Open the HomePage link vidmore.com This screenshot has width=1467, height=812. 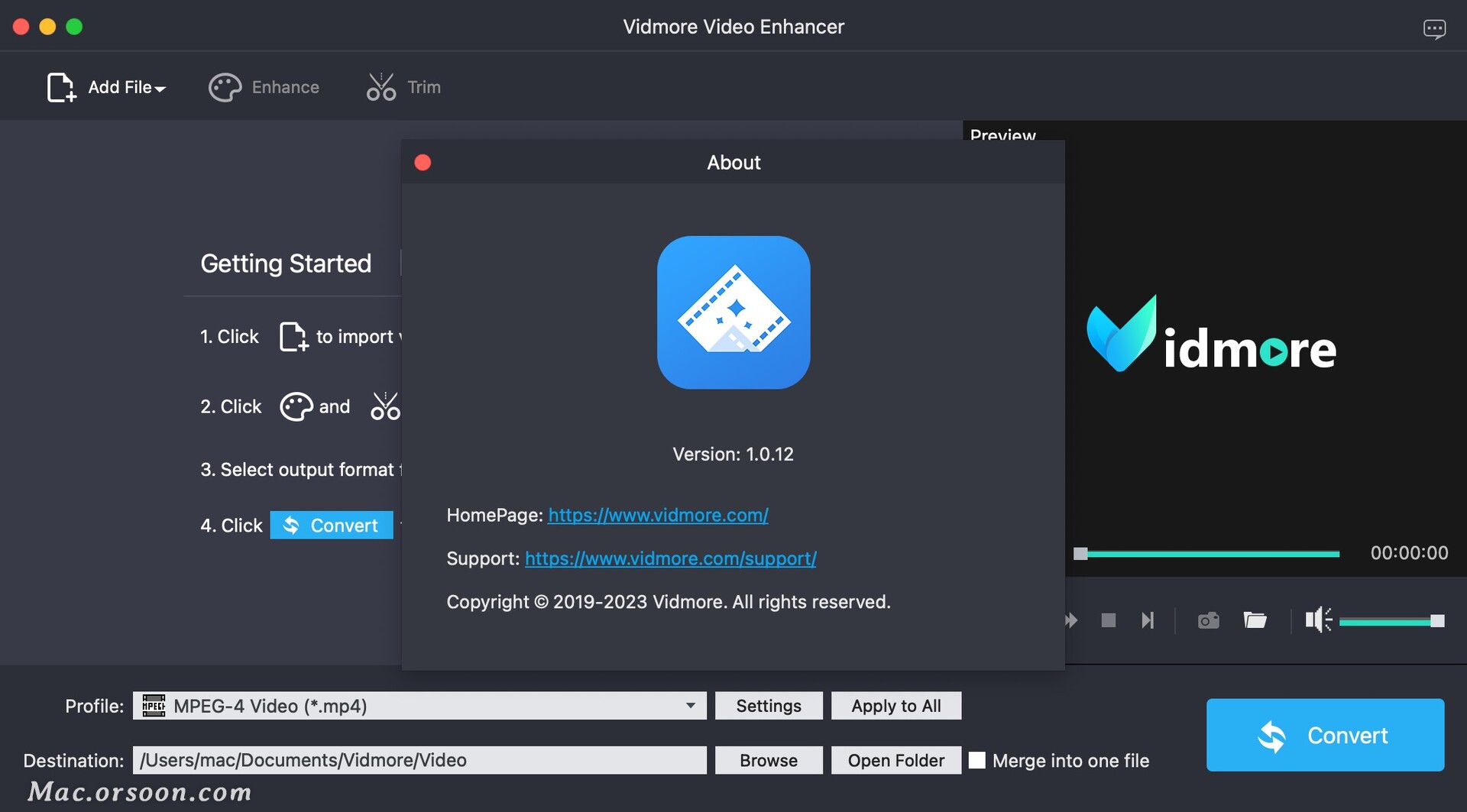(658, 516)
